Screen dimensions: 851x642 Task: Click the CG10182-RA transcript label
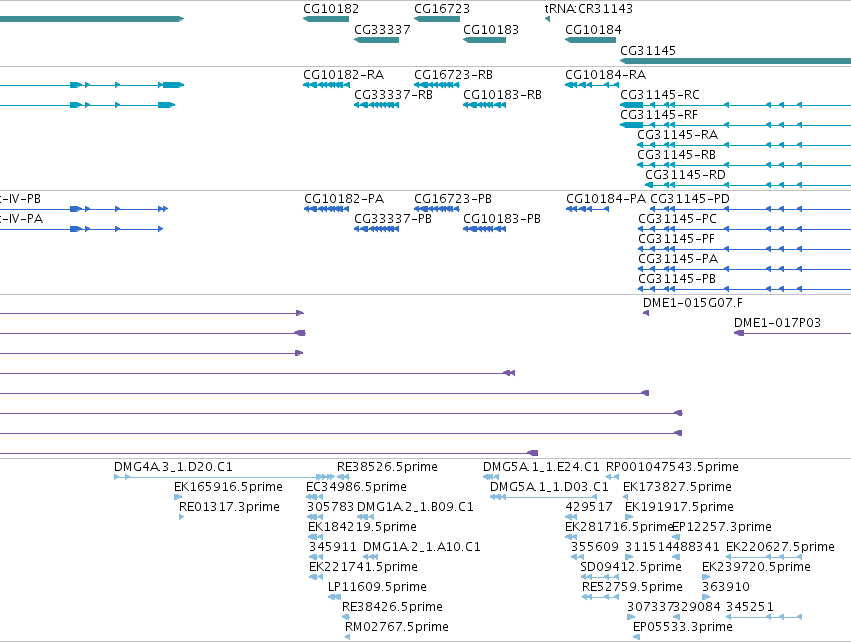coord(344,75)
